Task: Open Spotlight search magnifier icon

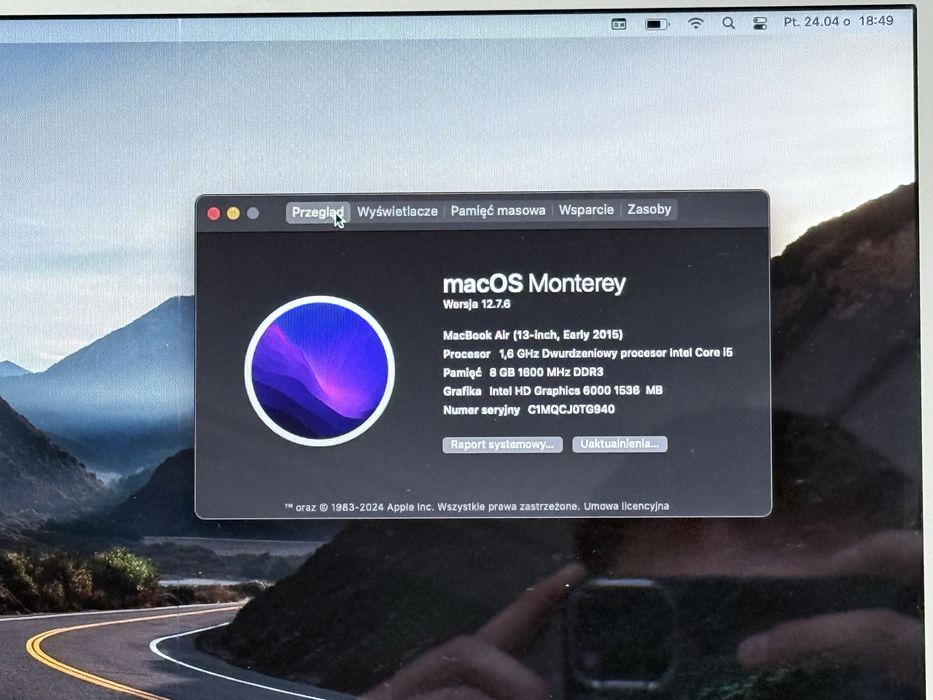Action: tap(728, 23)
